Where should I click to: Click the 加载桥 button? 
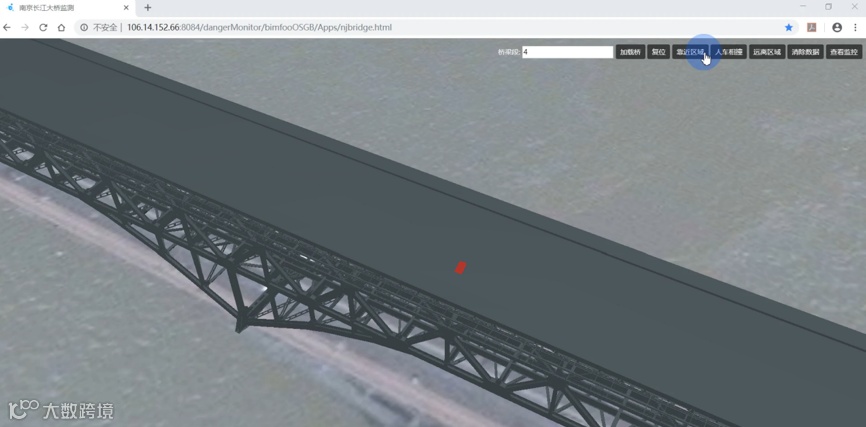(630, 52)
